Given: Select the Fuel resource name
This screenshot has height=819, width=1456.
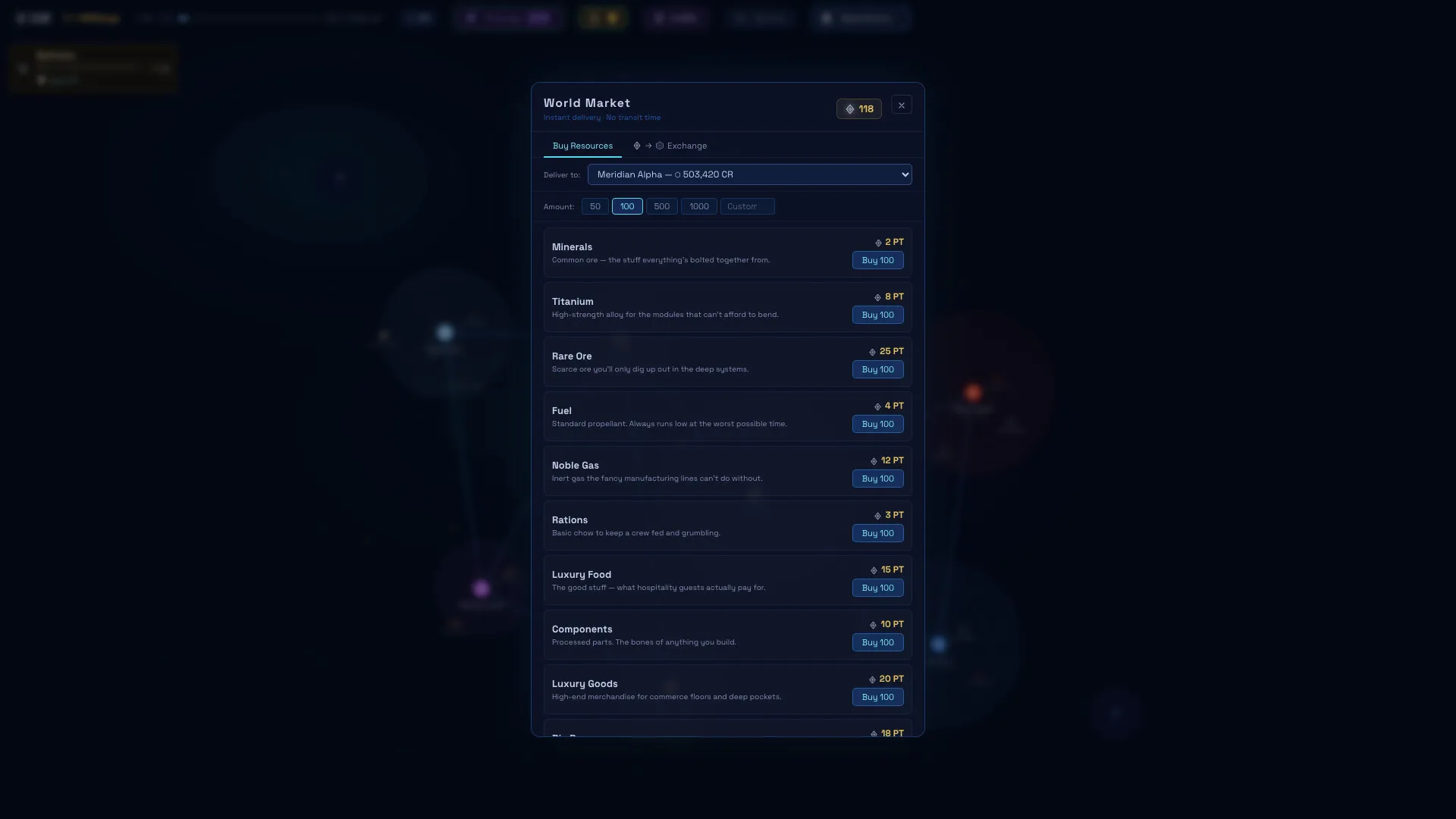Looking at the screenshot, I should pyautogui.click(x=562, y=411).
